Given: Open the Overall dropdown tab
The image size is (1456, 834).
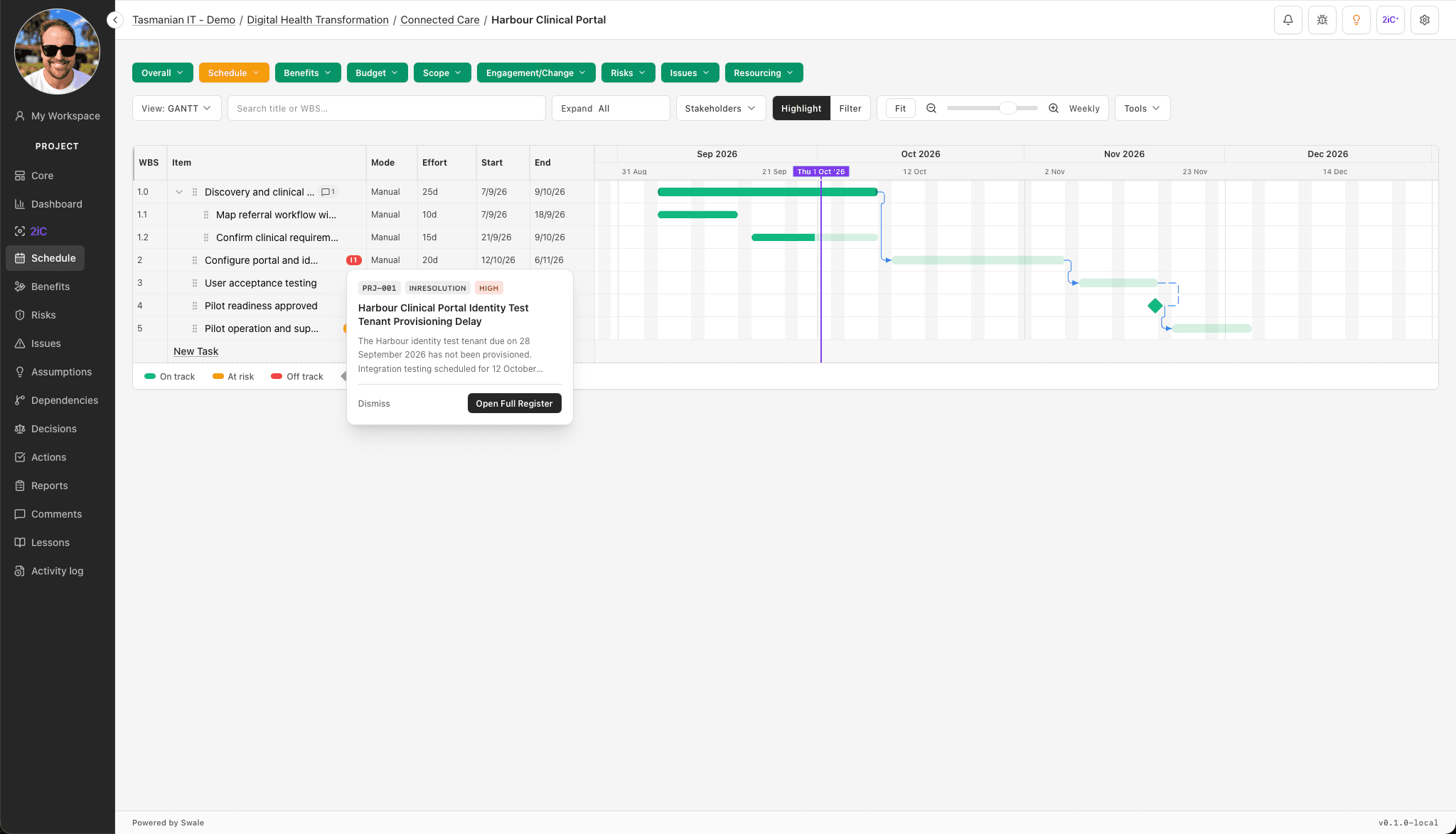Looking at the screenshot, I should point(162,73).
